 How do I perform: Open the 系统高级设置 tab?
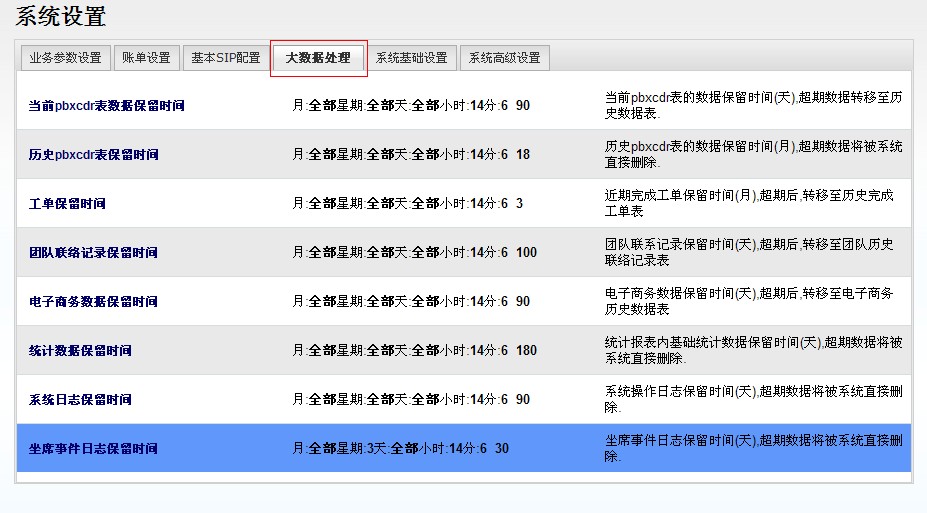click(504, 58)
